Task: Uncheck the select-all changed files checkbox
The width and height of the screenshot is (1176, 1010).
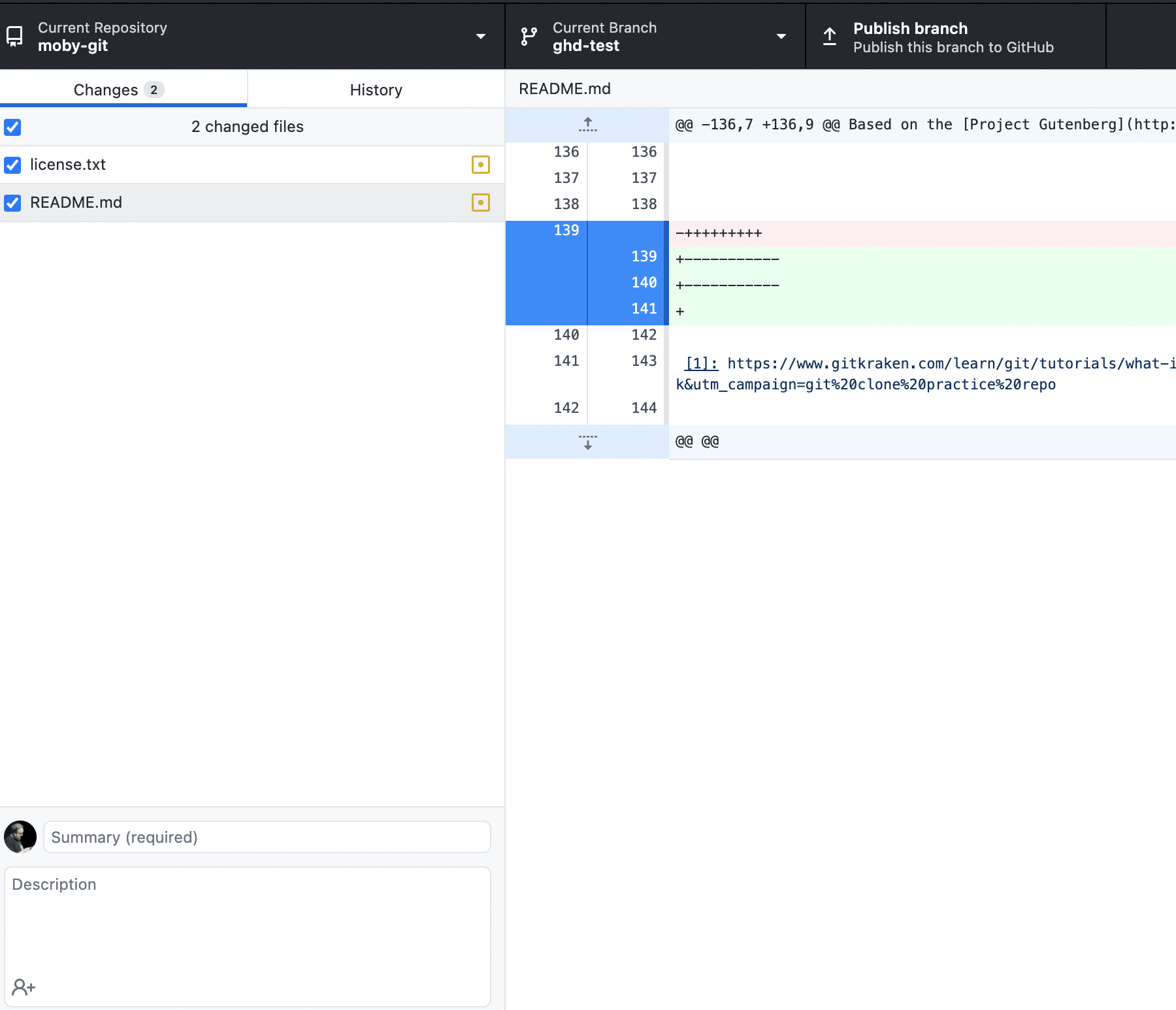Action: pos(12,127)
